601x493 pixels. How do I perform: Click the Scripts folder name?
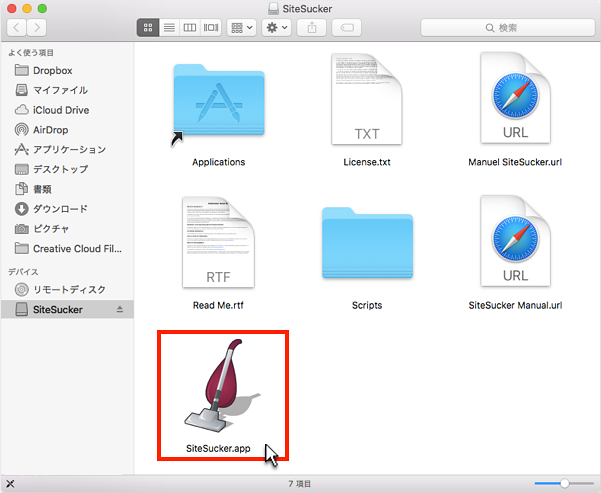[x=367, y=305]
